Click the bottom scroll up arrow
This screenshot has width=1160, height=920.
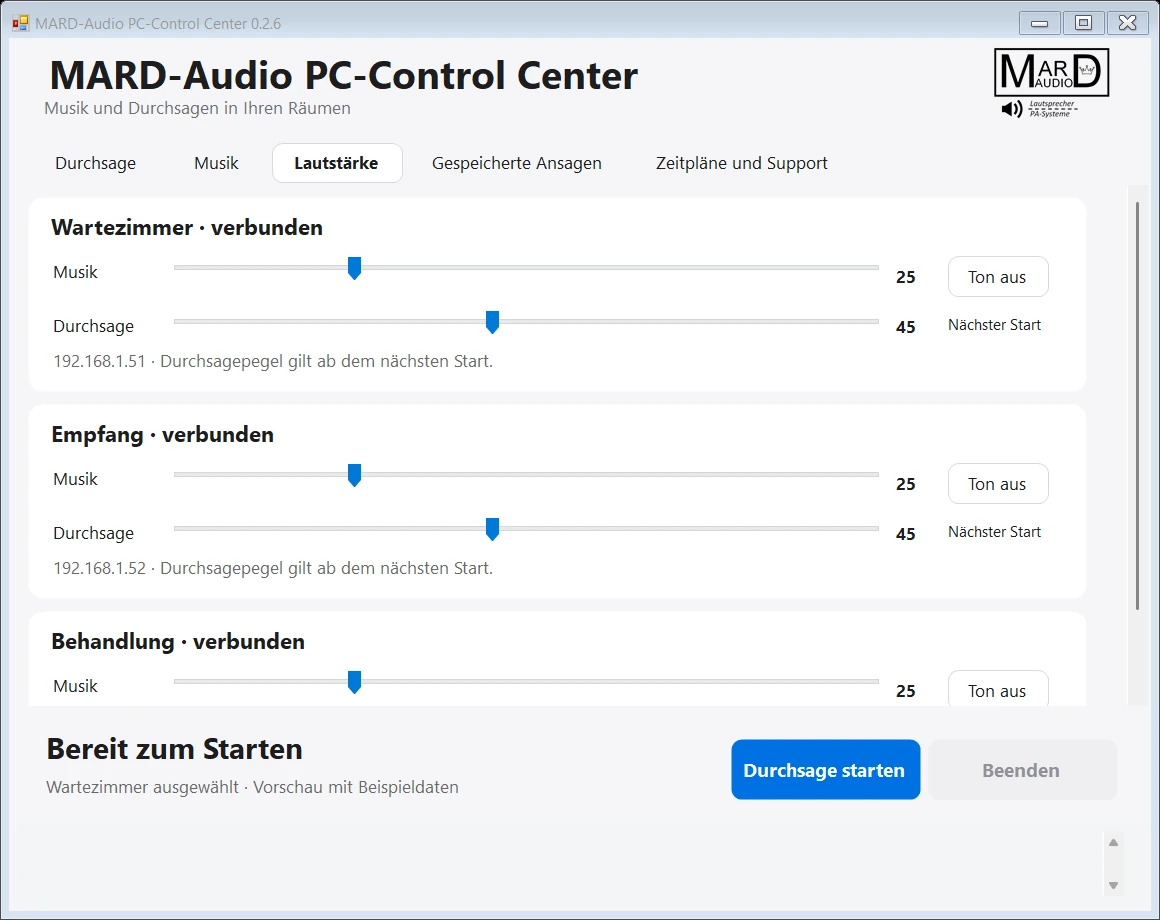pos(1113,842)
